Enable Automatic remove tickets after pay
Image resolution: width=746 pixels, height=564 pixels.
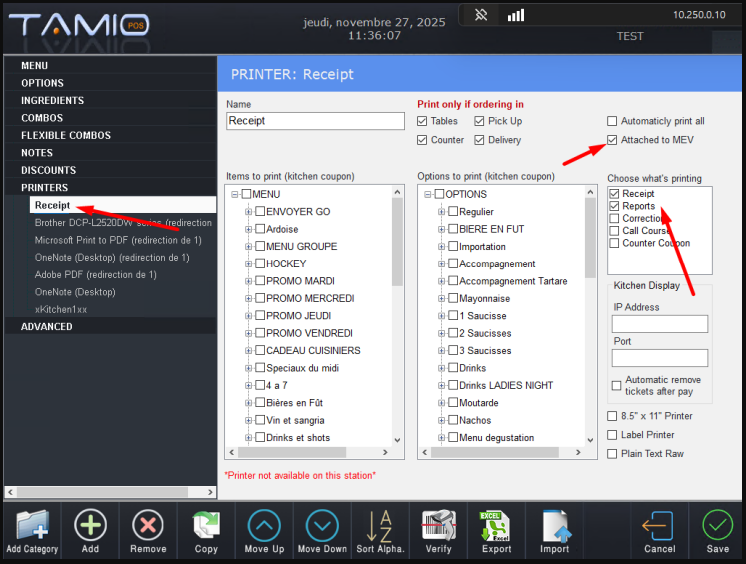pyautogui.click(x=617, y=386)
